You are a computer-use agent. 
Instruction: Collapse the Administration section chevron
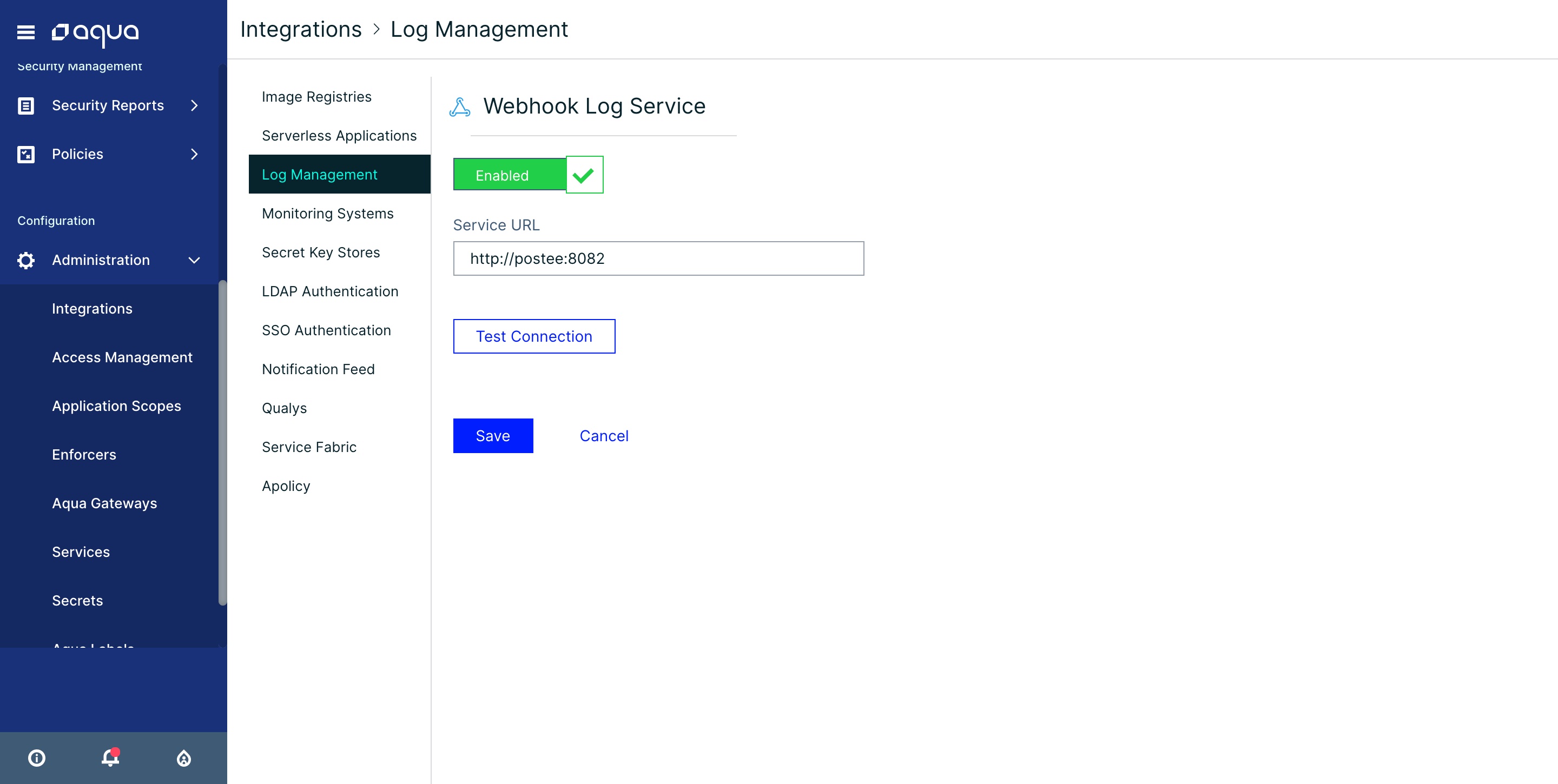194,261
